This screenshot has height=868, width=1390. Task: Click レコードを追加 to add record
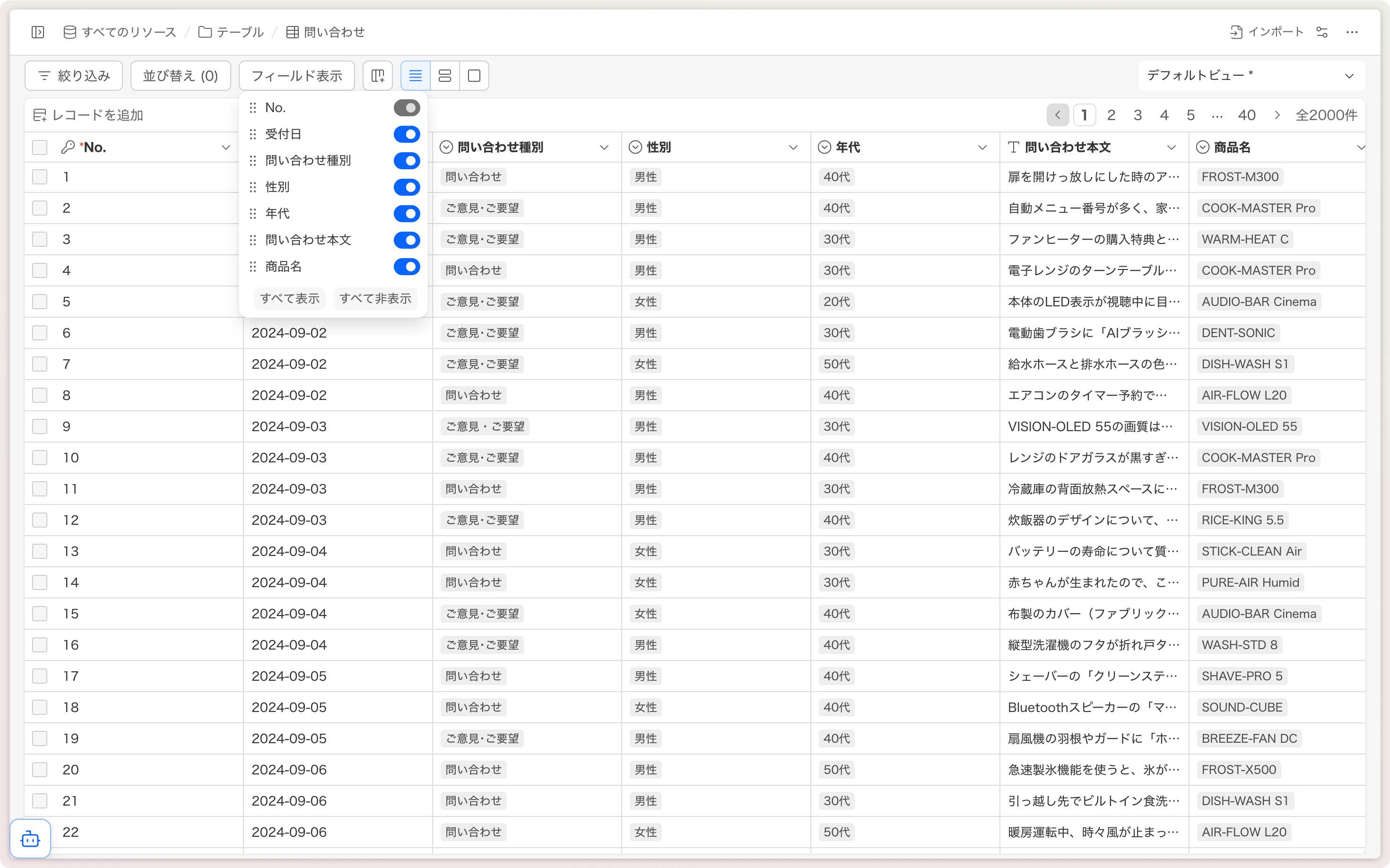[x=88, y=115]
